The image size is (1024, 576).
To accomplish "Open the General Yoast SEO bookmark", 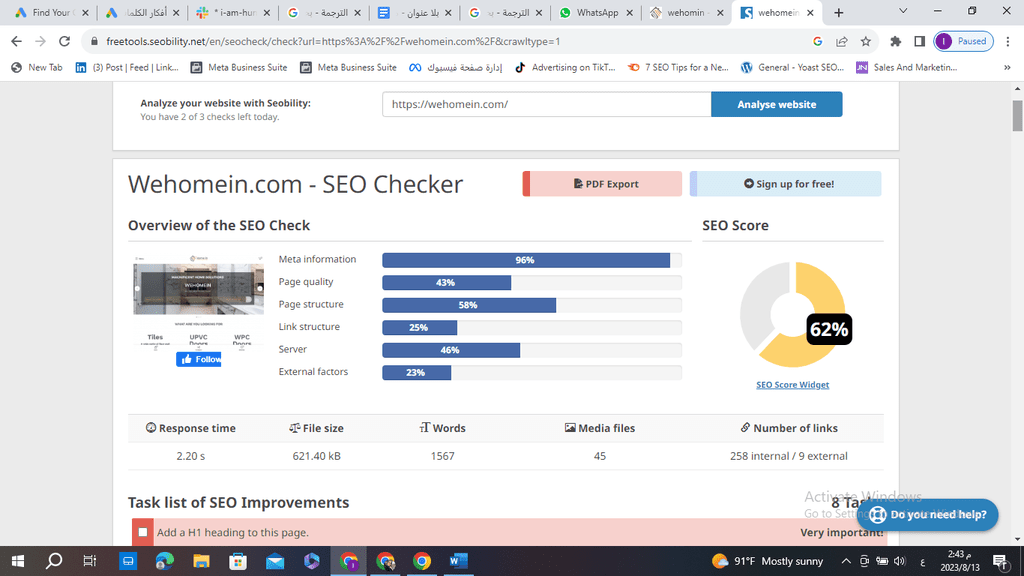I will pos(792,67).
